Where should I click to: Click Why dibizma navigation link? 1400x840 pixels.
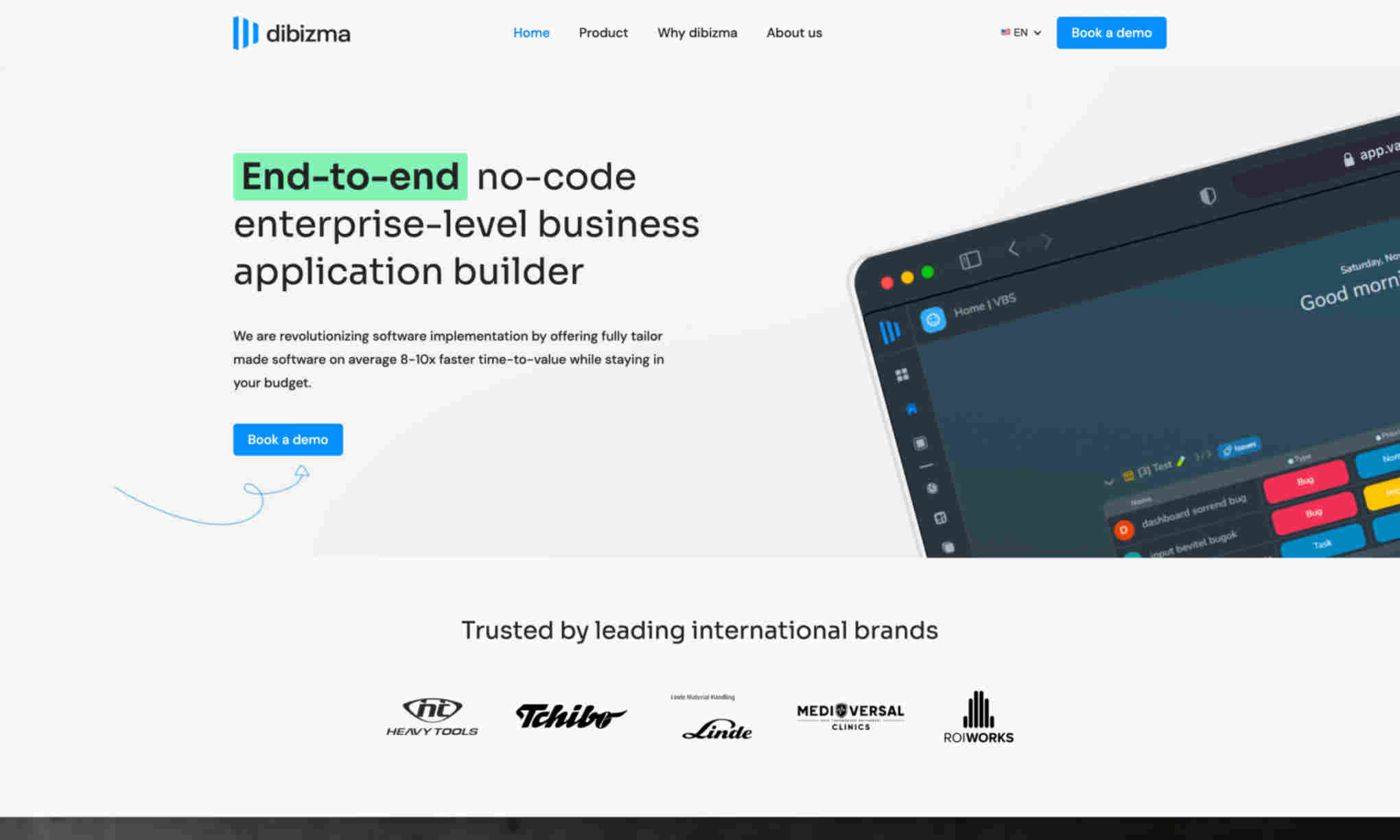pyautogui.click(x=697, y=33)
